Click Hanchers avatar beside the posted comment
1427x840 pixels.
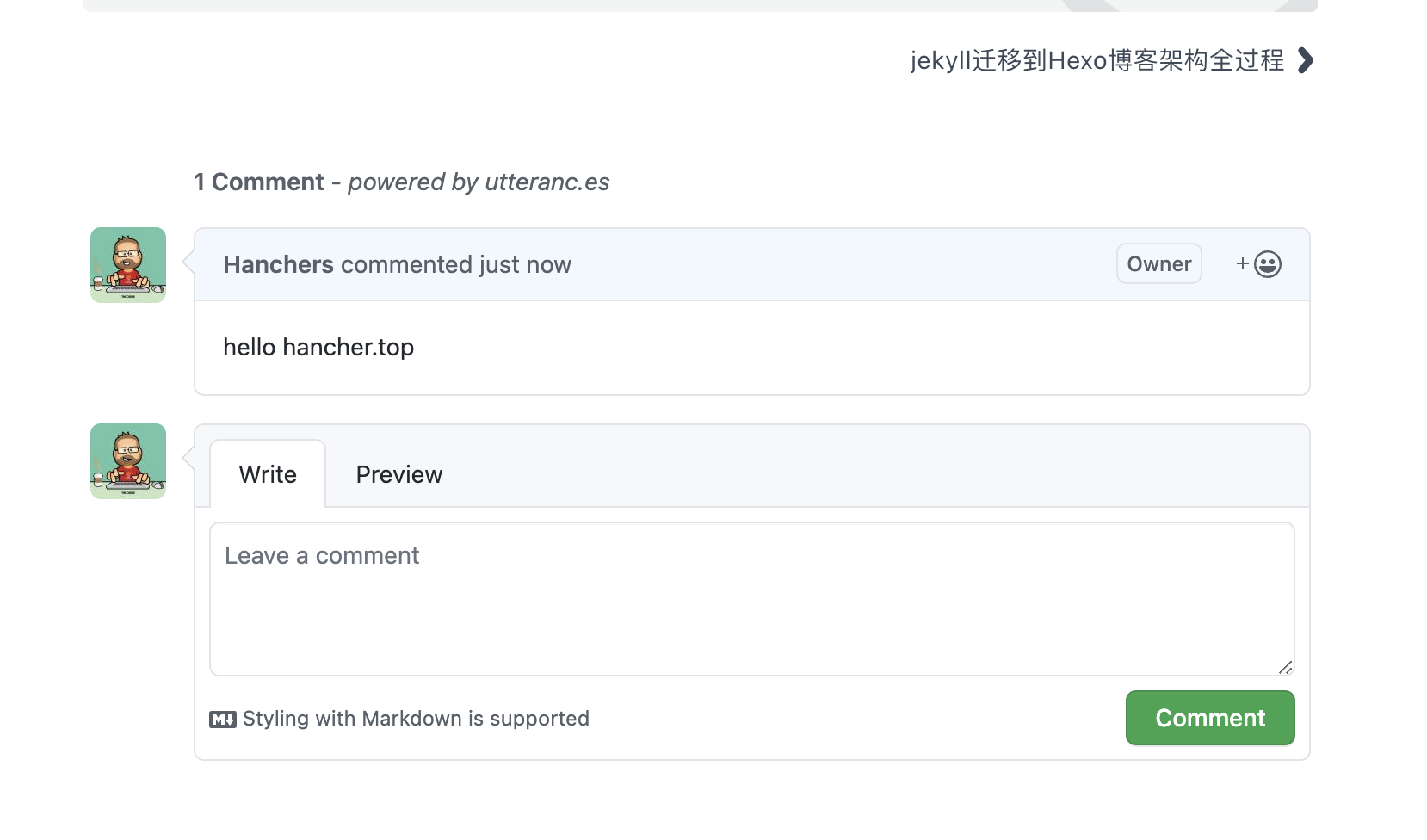(128, 265)
